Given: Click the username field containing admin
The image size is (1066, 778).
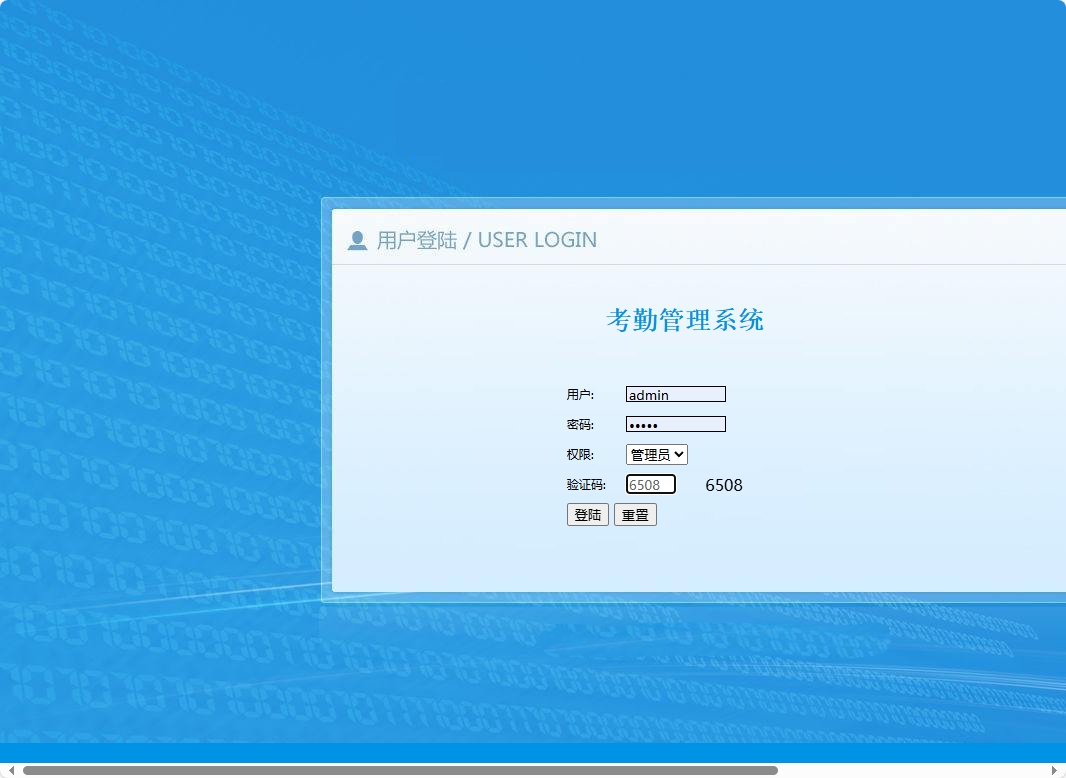Looking at the screenshot, I should [x=675, y=393].
